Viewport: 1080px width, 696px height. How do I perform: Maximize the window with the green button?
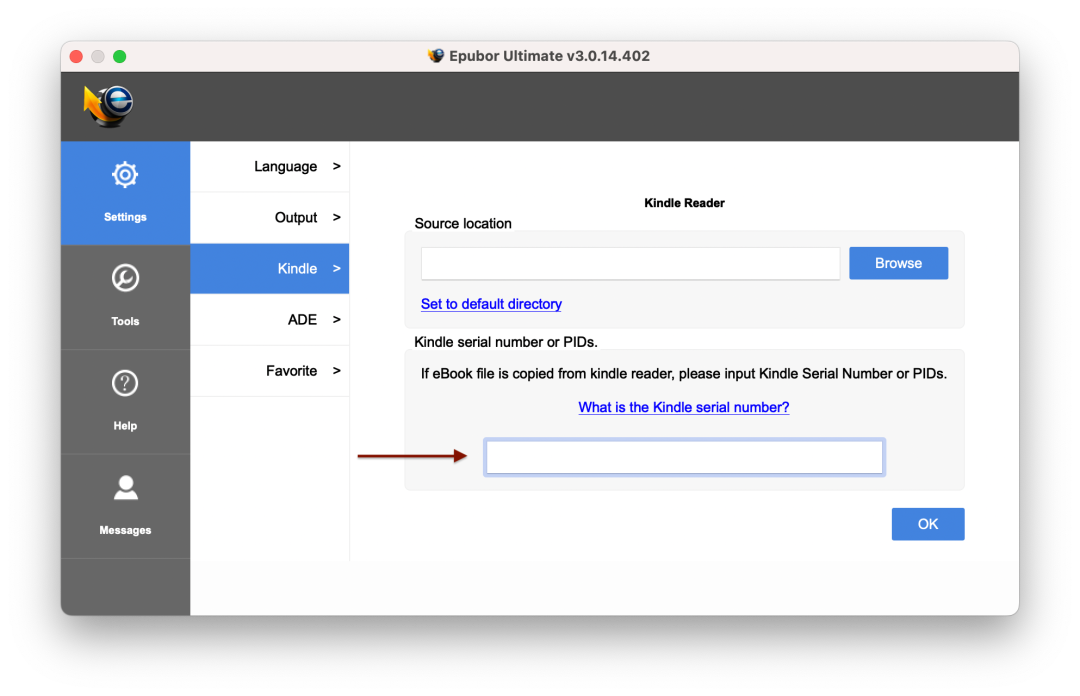tap(120, 57)
